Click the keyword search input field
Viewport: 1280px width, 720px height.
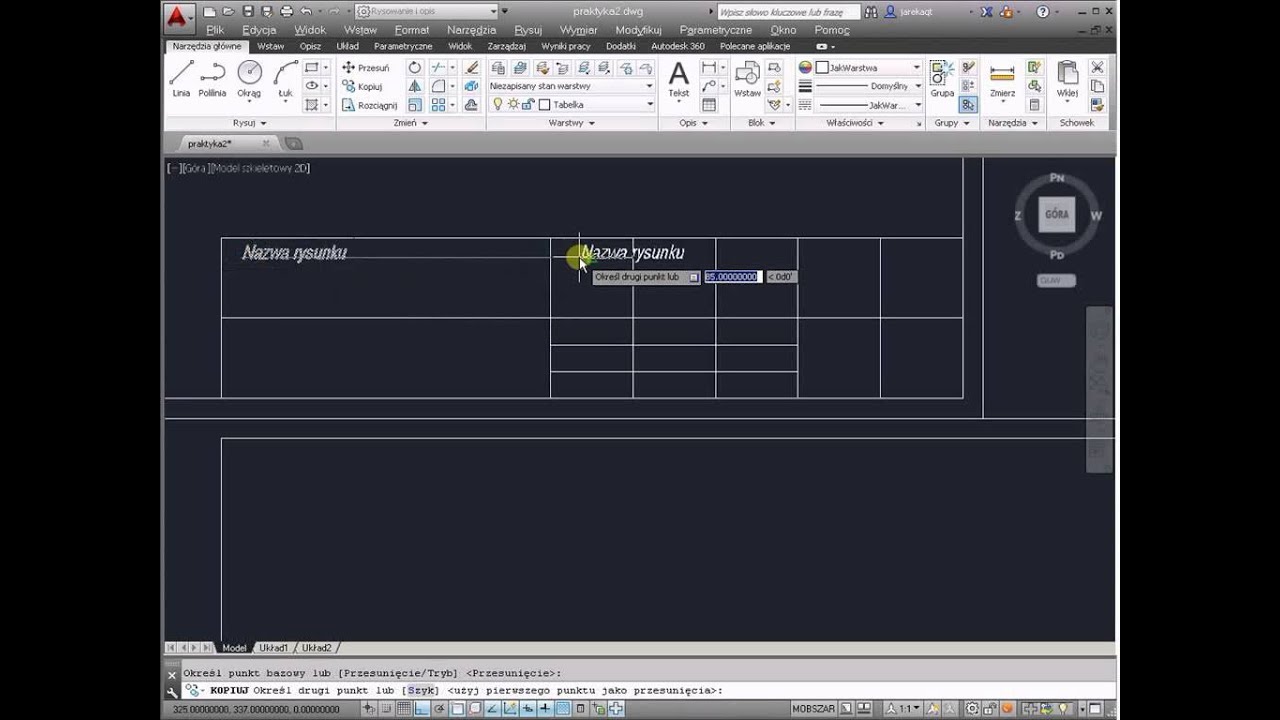click(x=788, y=12)
